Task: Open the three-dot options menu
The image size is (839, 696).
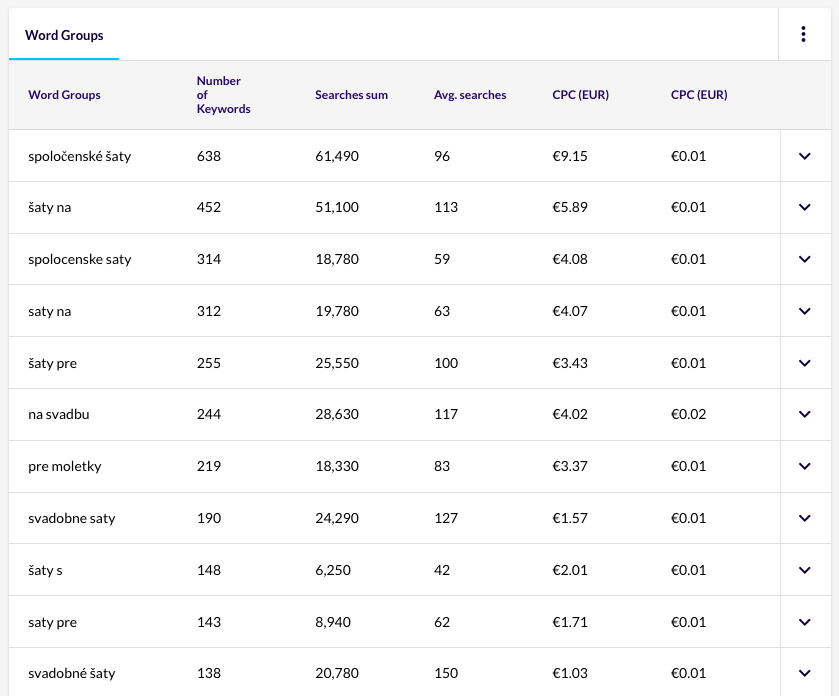Action: [803, 34]
